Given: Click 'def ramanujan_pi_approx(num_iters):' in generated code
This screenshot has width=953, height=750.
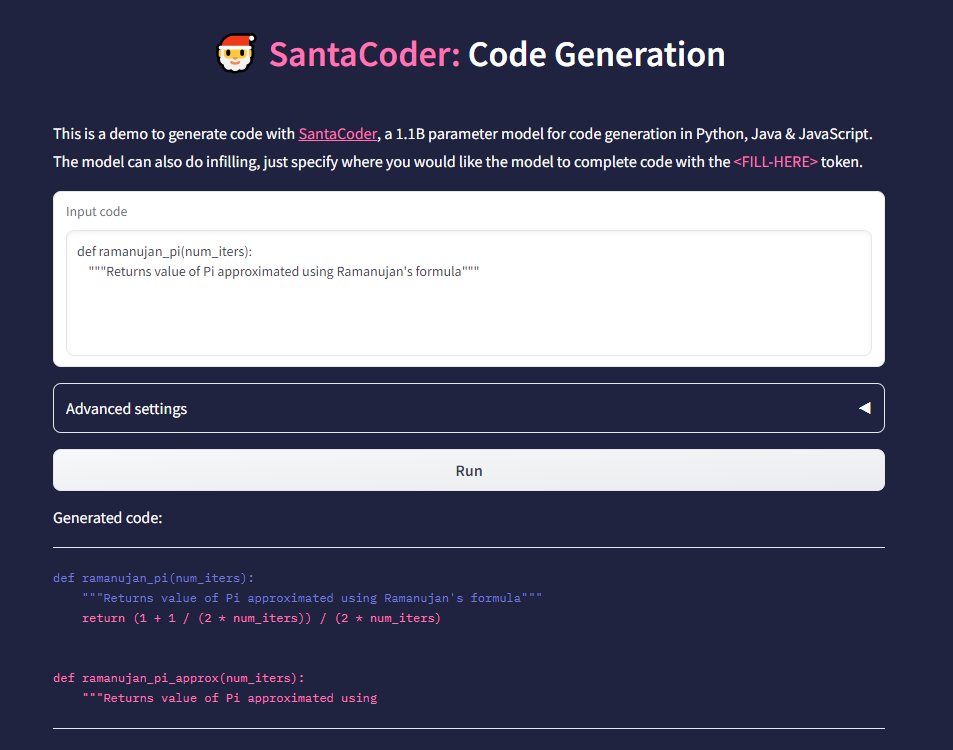Looking at the screenshot, I should pos(179,678).
